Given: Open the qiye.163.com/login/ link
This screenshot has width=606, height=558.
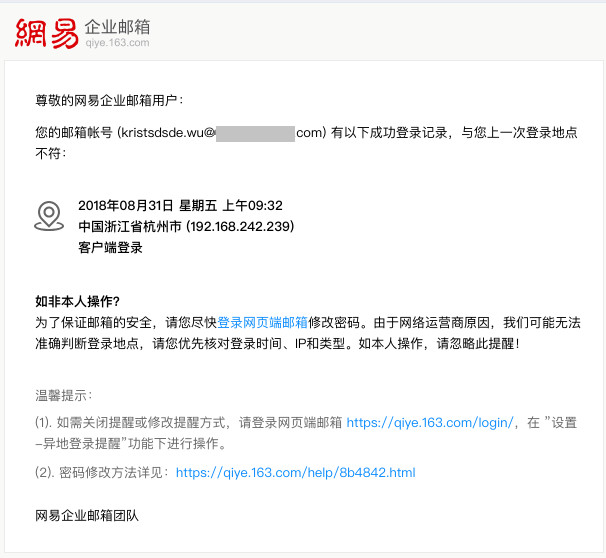Looking at the screenshot, I should click(430, 423).
